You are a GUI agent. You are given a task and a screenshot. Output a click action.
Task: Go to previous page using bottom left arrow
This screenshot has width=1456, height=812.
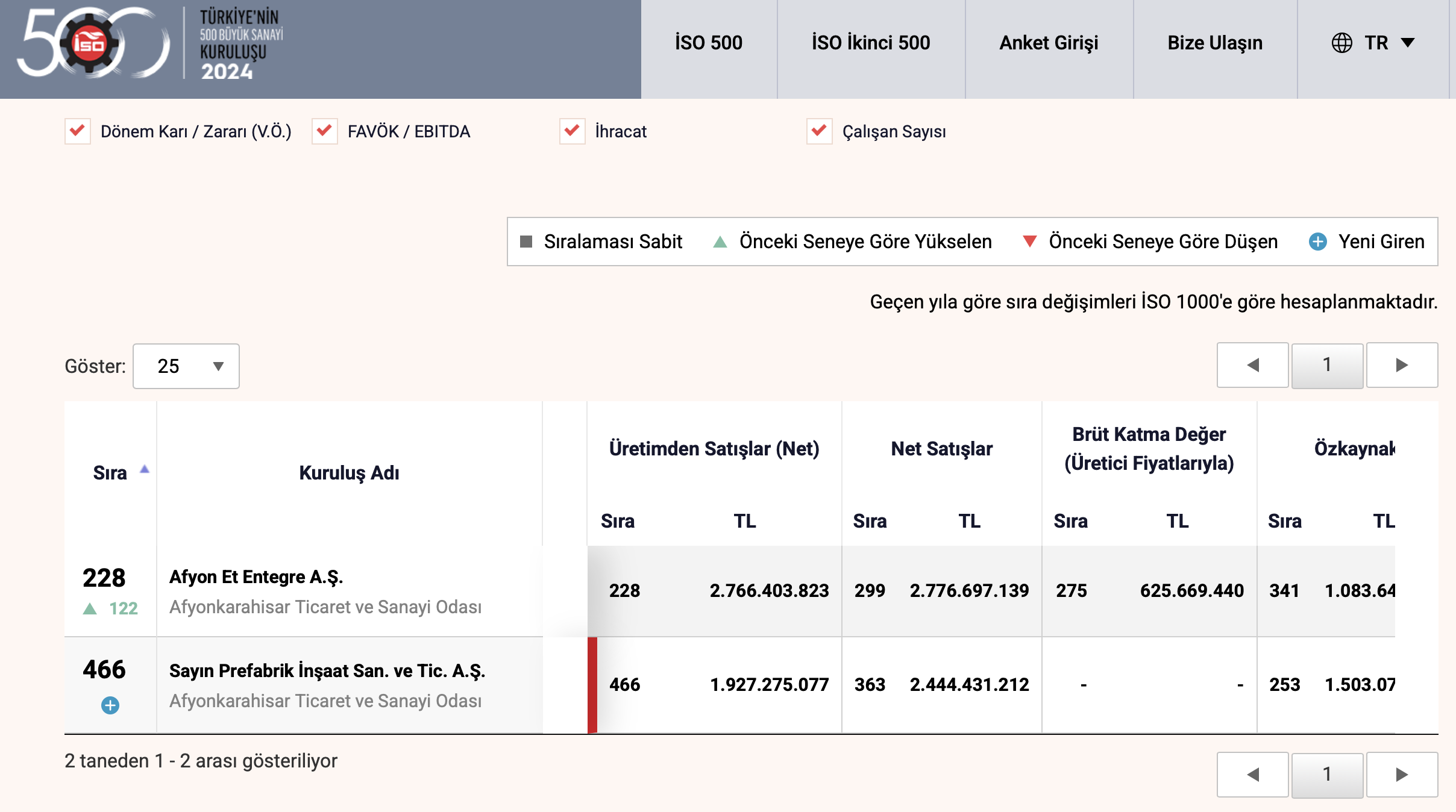coord(1253,775)
